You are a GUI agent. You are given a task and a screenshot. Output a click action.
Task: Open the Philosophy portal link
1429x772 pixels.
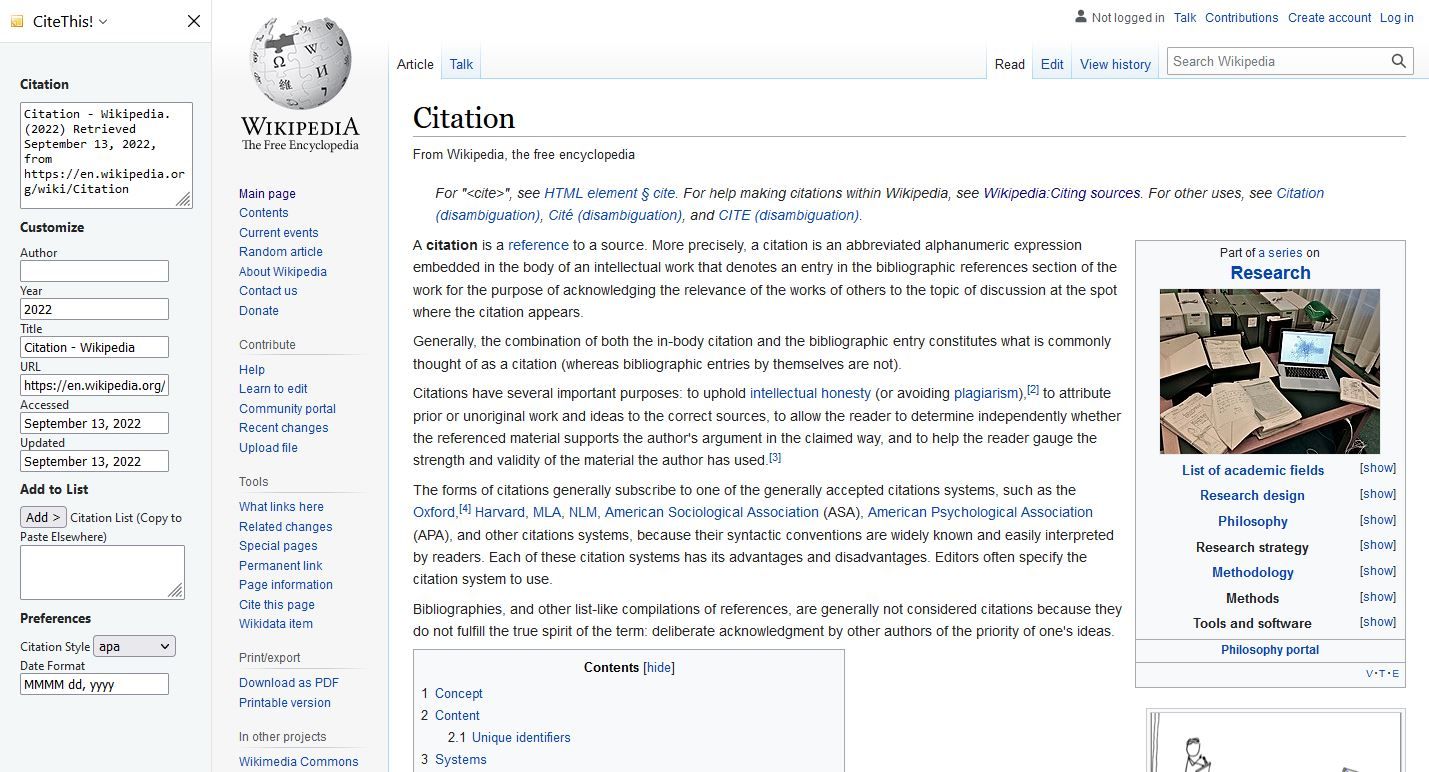(1270, 649)
